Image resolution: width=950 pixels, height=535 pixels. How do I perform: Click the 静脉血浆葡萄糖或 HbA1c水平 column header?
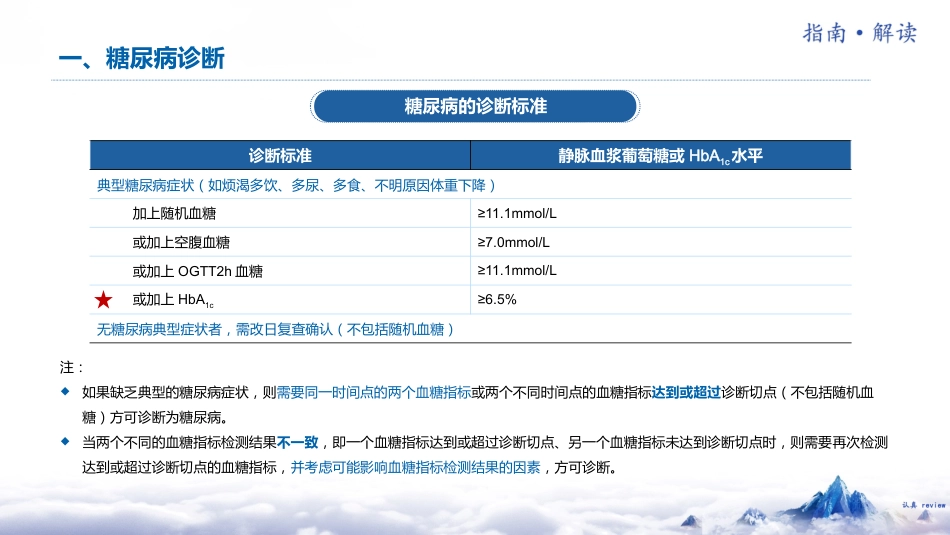tap(660, 156)
